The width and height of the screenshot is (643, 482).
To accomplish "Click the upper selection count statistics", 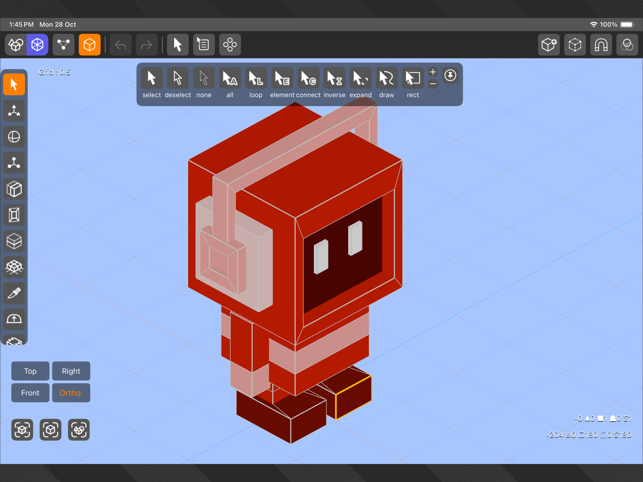I will [603, 418].
